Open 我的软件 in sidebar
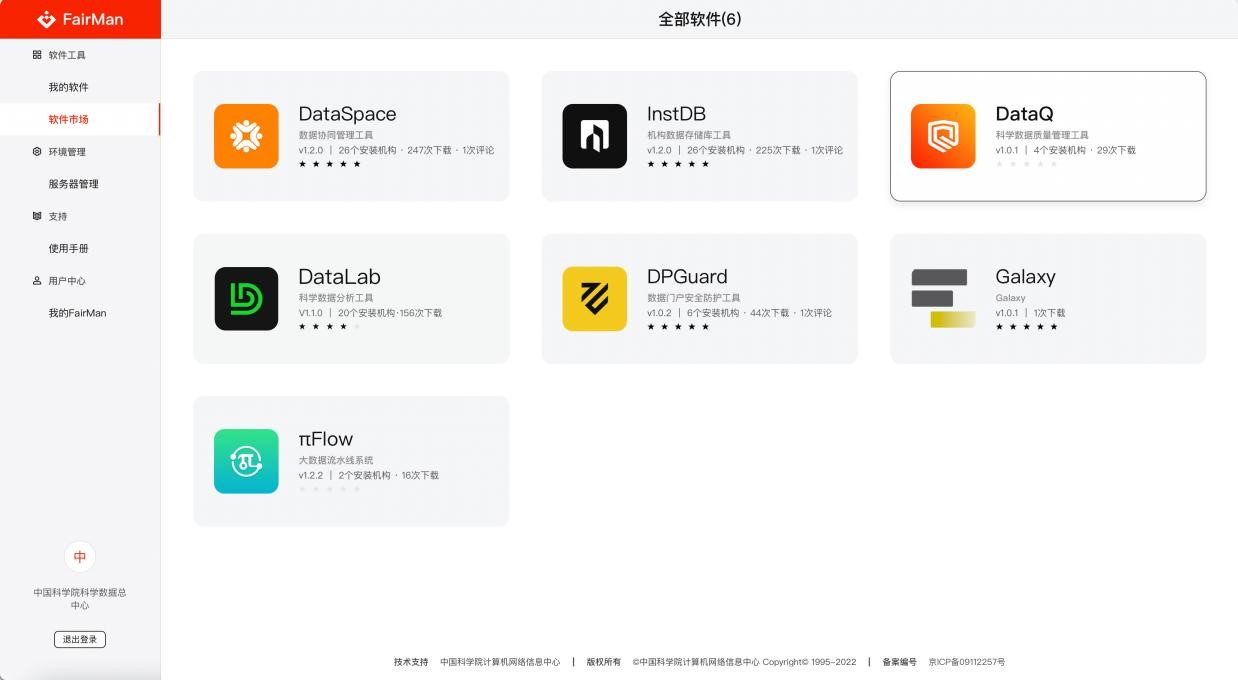The width and height of the screenshot is (1238, 680). [68, 87]
